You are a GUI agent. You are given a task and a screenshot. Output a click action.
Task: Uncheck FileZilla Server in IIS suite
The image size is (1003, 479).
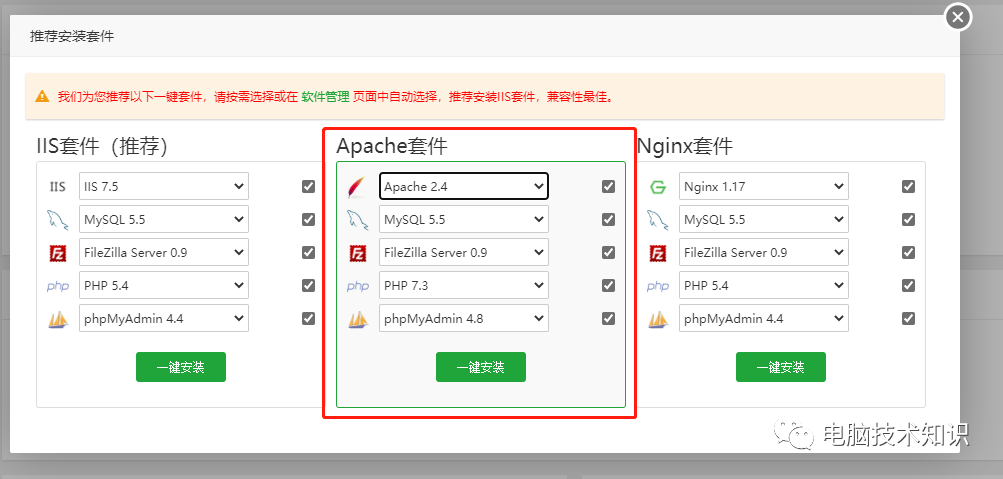coord(308,252)
